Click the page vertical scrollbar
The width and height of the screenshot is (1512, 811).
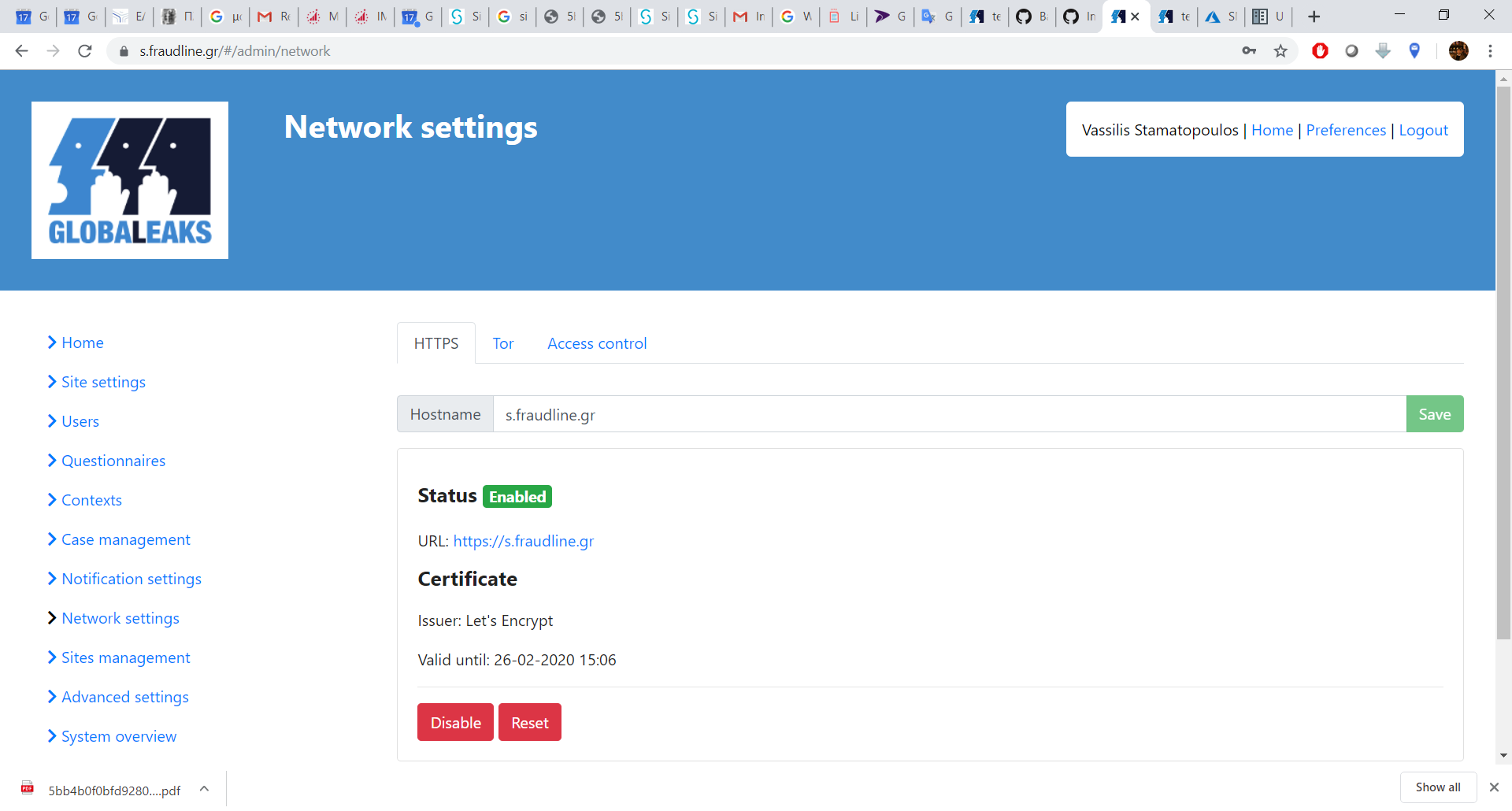[x=1503, y=363]
